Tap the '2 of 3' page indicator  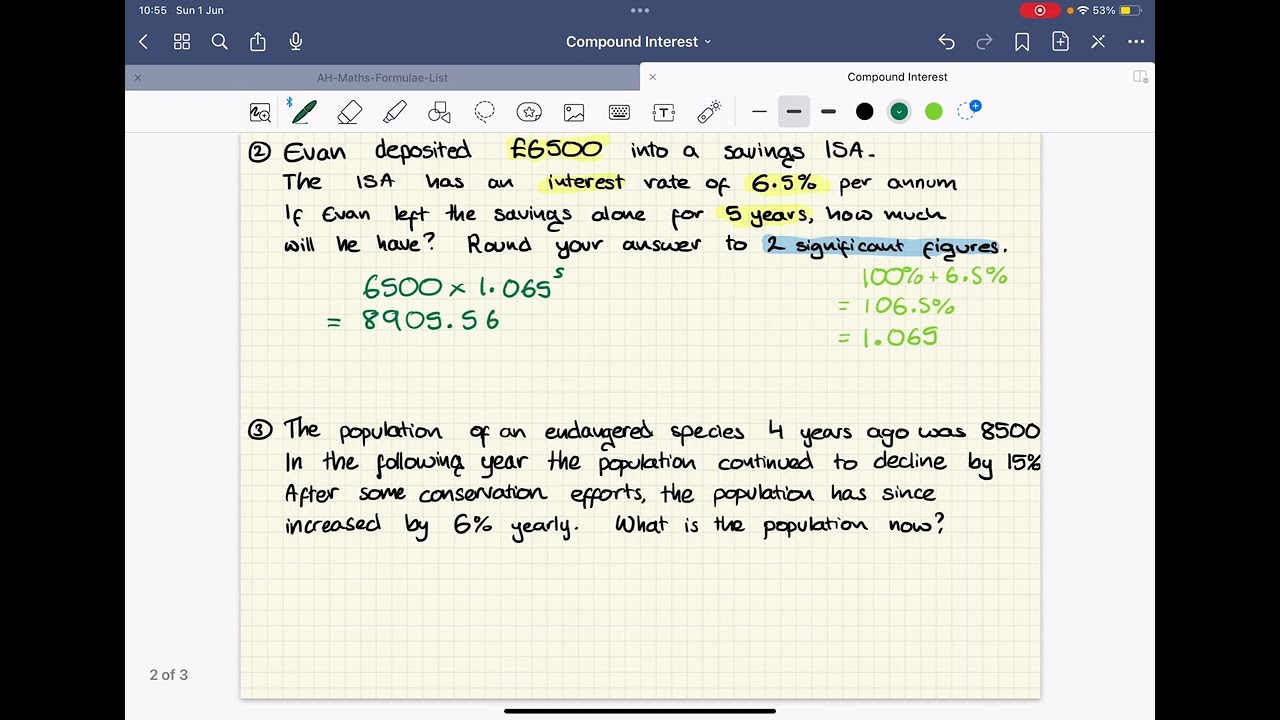[169, 675]
